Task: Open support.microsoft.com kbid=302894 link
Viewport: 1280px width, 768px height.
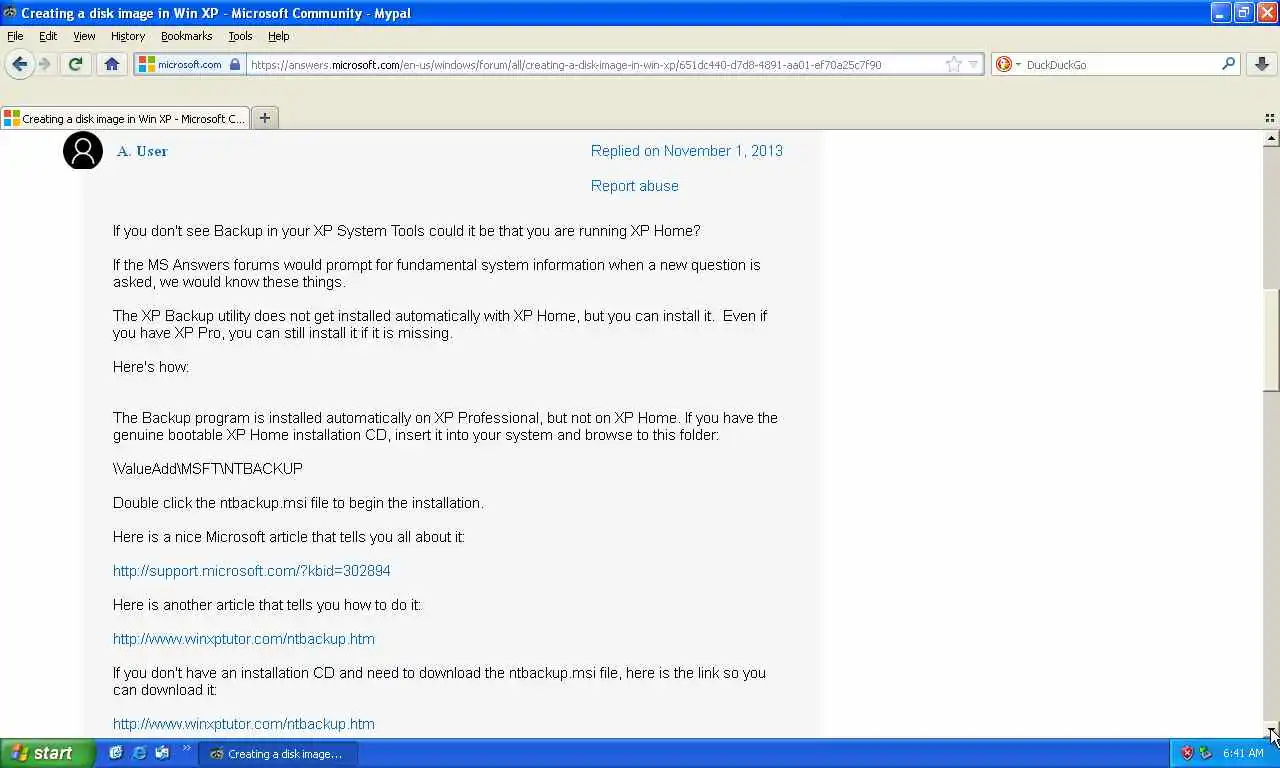Action: (x=251, y=571)
